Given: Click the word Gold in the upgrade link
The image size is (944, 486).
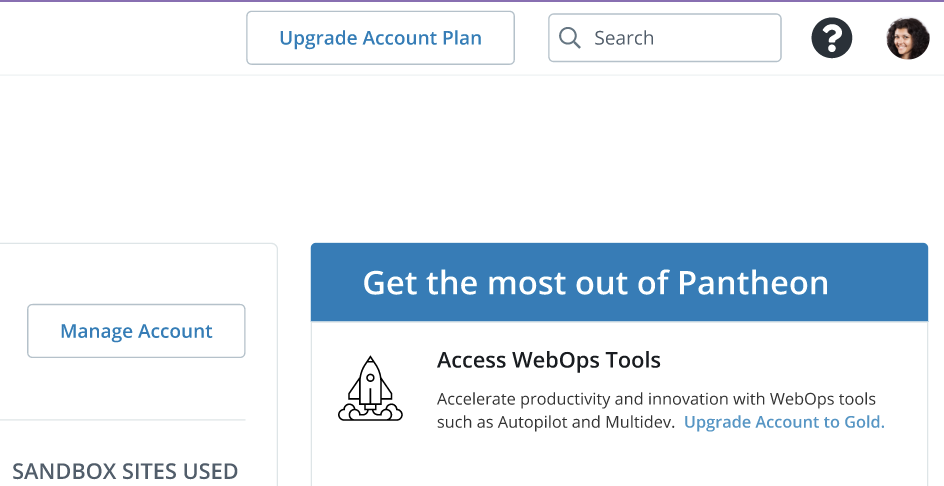Looking at the screenshot, I should 863,422.
